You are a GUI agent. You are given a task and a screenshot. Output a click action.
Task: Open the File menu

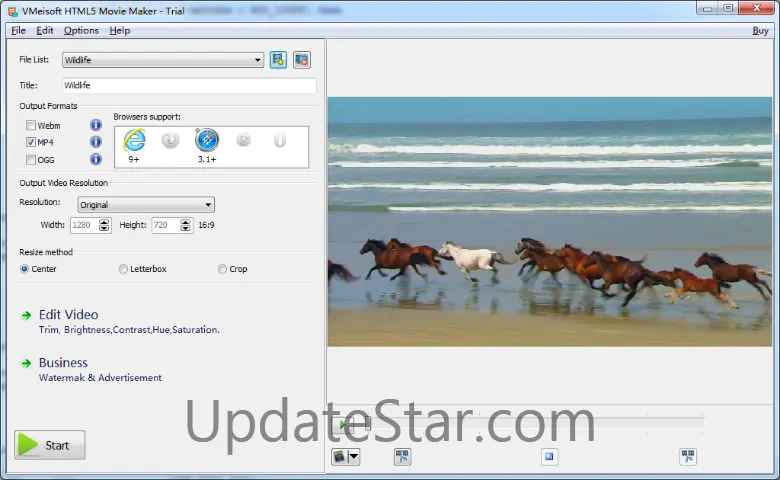pos(18,30)
